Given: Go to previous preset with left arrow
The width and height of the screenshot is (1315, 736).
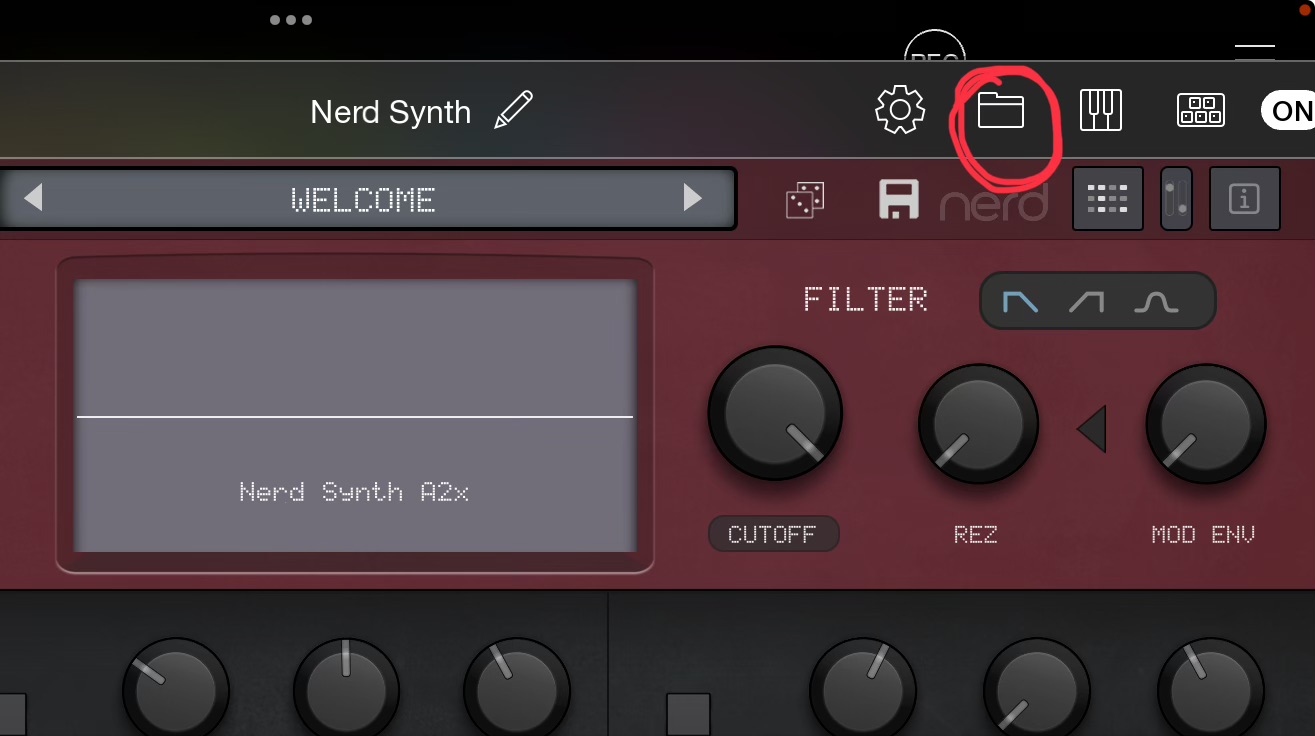Looking at the screenshot, I should 33,198.
